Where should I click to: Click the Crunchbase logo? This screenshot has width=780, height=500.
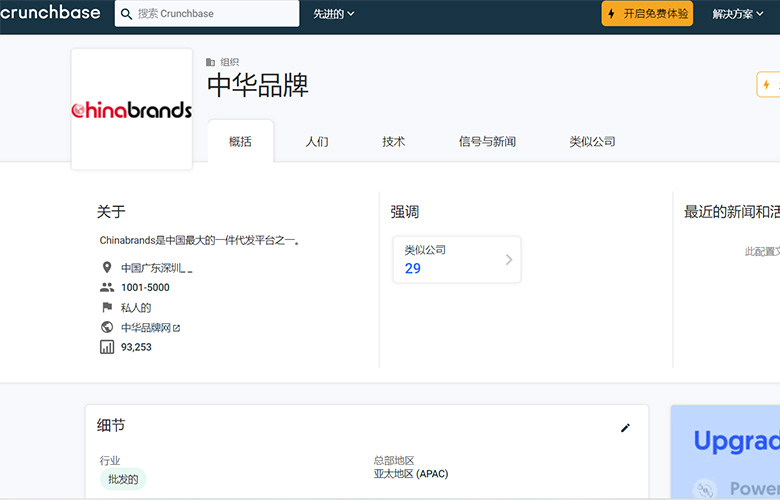click(50, 12)
